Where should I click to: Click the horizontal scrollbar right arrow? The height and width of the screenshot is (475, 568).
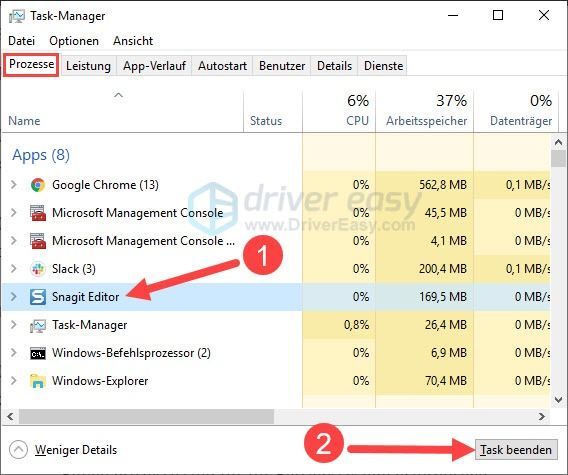click(x=542, y=416)
